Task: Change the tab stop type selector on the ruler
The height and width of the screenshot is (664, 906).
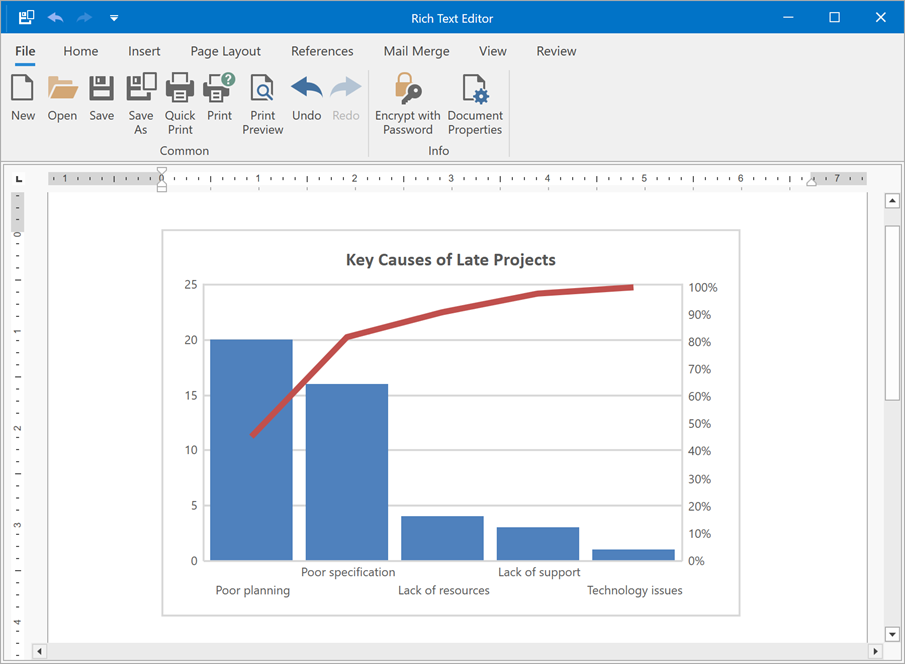Action: [x=18, y=177]
